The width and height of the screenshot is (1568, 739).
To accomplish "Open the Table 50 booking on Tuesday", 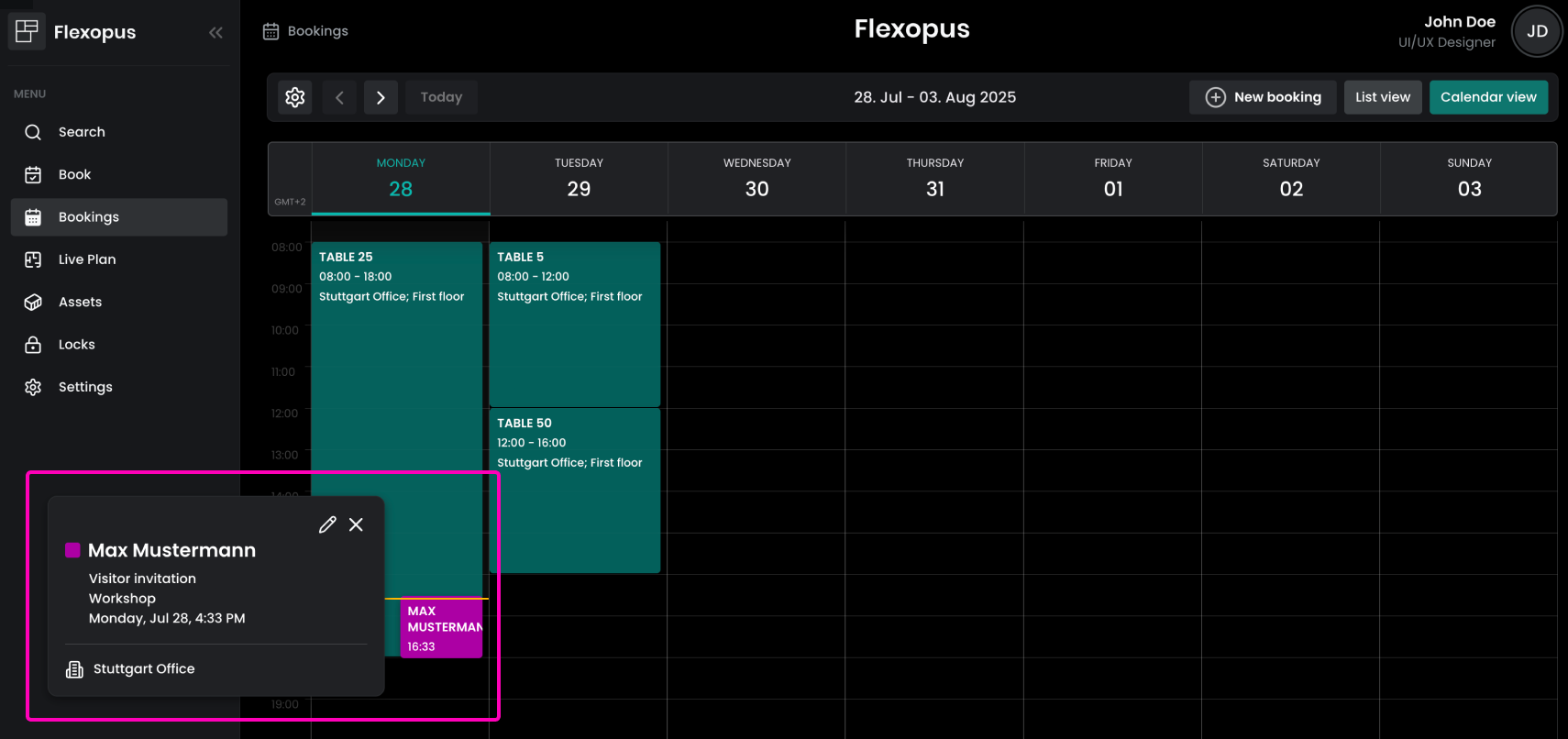I will coord(574,491).
